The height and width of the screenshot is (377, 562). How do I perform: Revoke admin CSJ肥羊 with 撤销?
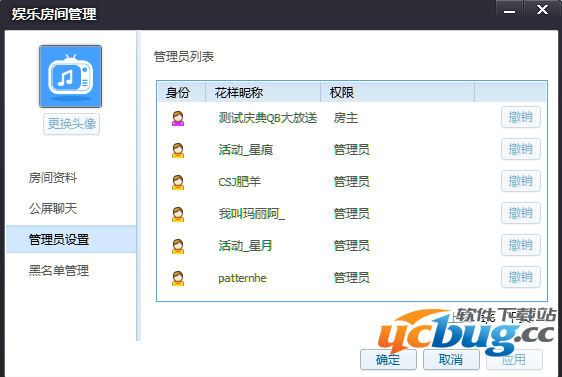tap(520, 181)
